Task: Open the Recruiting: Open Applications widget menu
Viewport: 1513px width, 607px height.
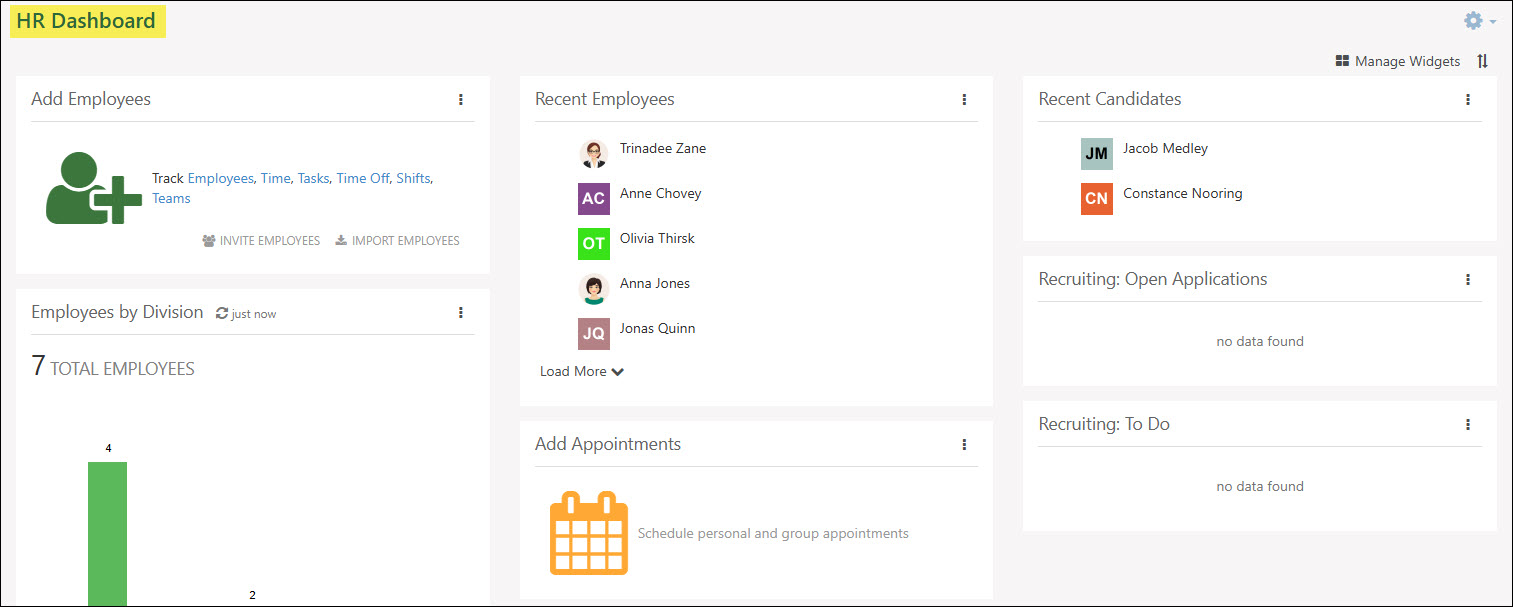Action: (1467, 279)
